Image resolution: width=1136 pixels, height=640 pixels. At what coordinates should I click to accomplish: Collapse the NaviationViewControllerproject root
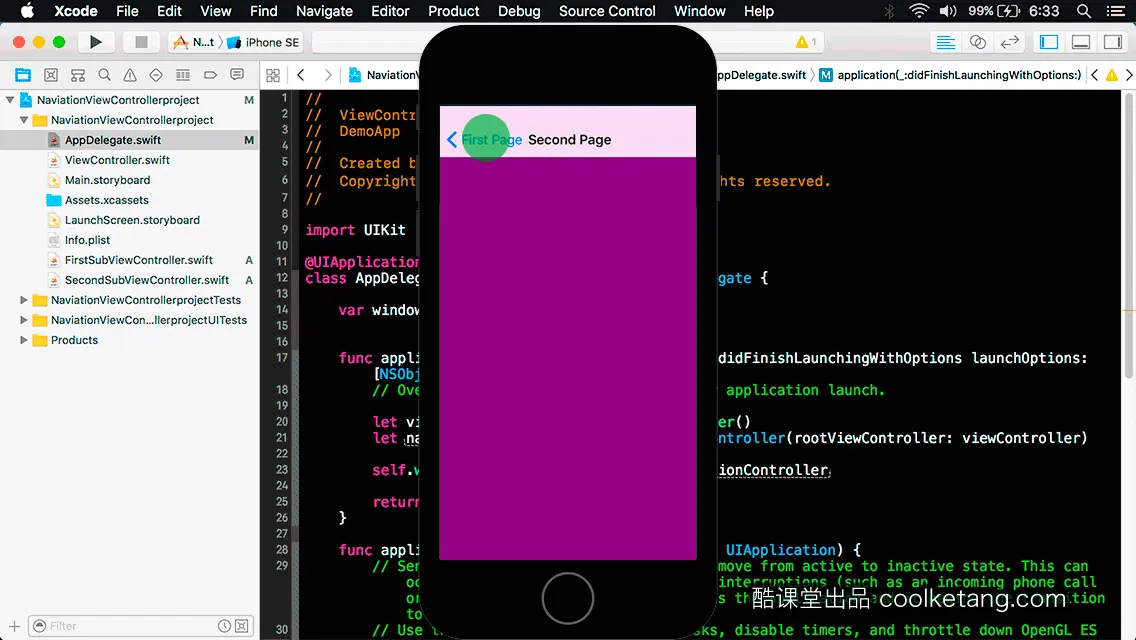[10, 100]
